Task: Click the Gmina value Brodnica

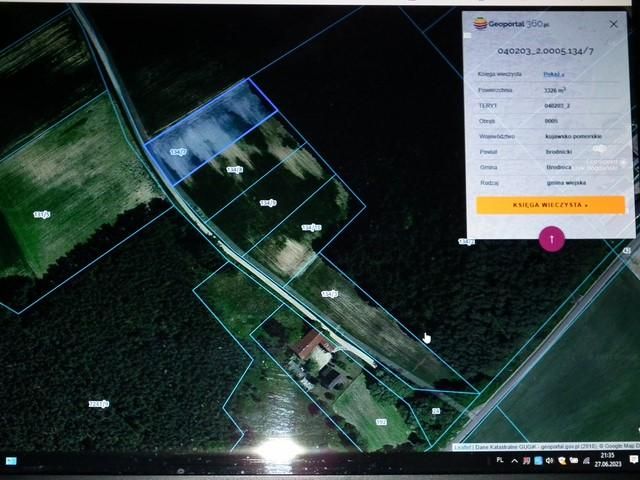Action: (559, 167)
